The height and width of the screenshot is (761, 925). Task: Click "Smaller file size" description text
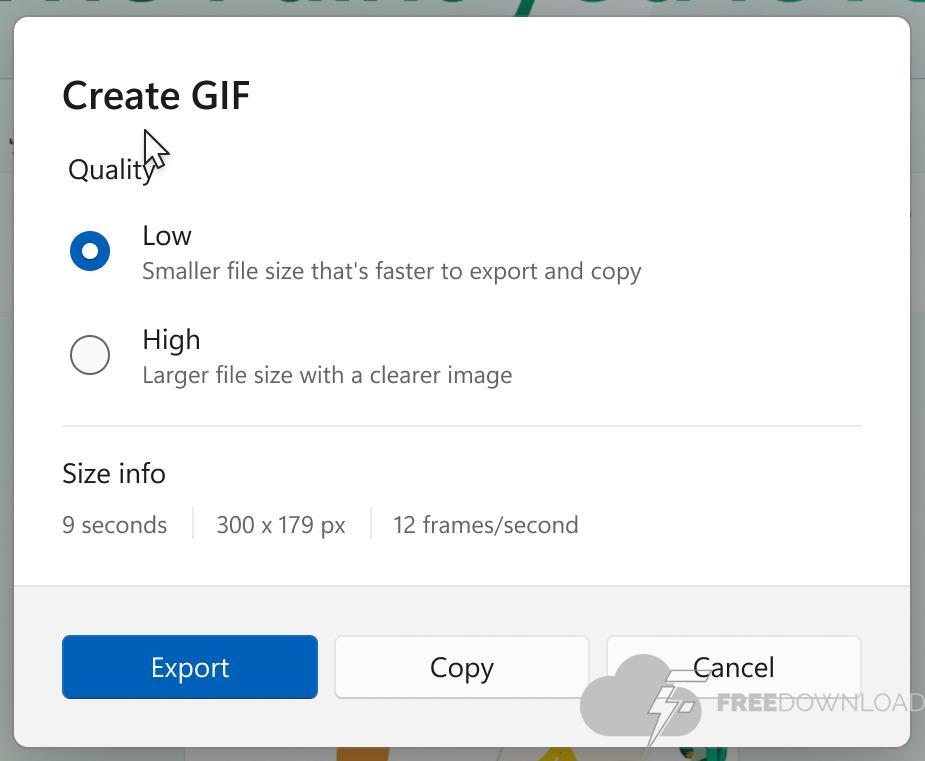coord(391,272)
